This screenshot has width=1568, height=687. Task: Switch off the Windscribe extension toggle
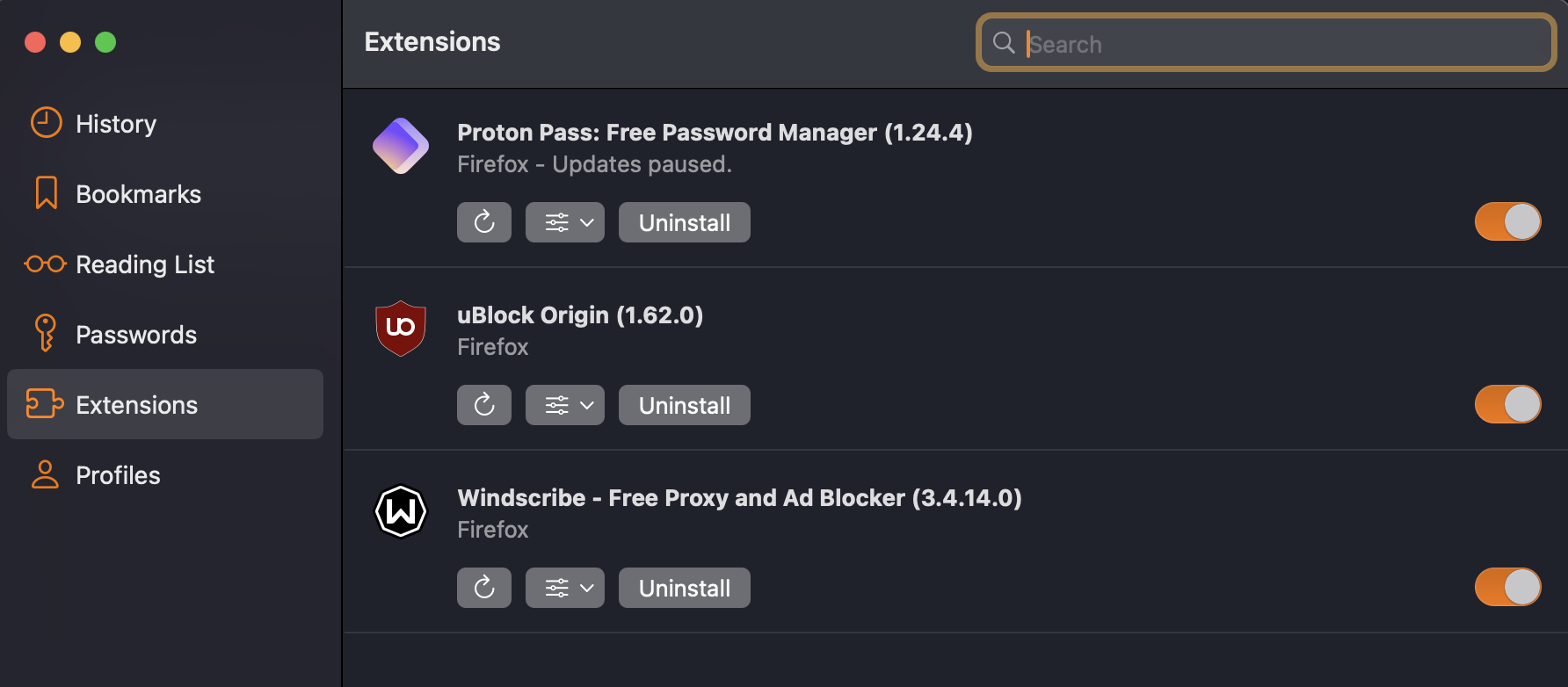click(x=1507, y=587)
